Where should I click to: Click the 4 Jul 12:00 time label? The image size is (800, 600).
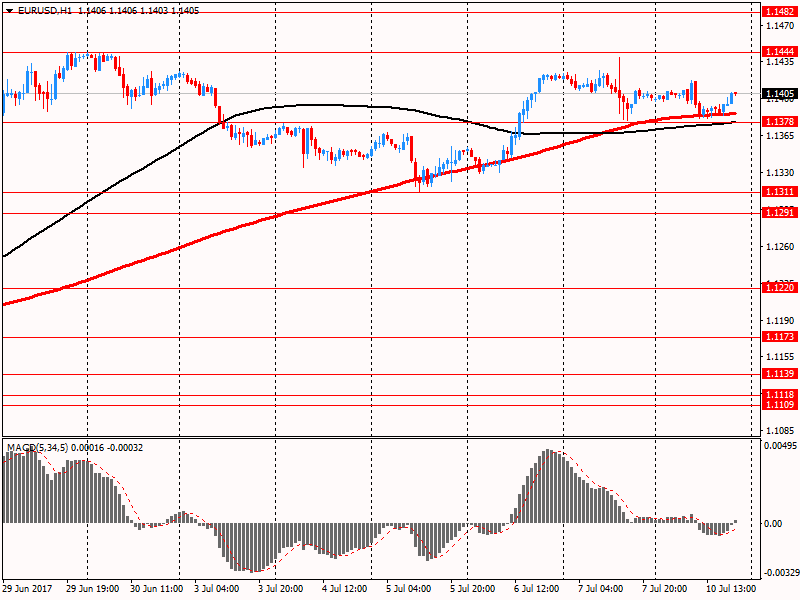(x=344, y=589)
